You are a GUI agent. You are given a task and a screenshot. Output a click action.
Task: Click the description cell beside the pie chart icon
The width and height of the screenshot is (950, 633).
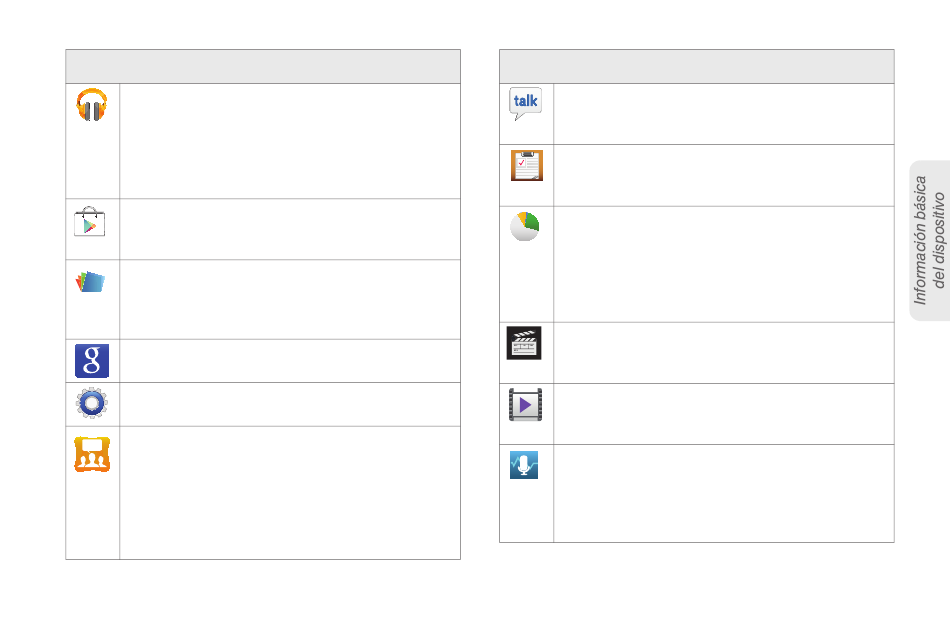(724, 265)
